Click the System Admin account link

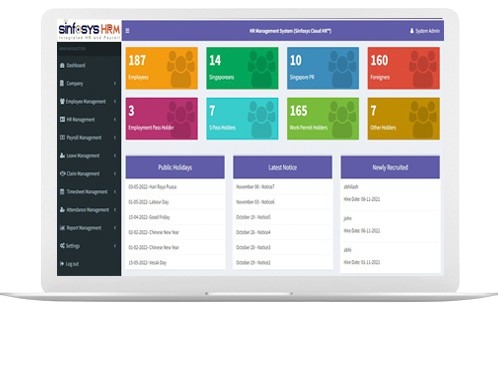pos(425,31)
